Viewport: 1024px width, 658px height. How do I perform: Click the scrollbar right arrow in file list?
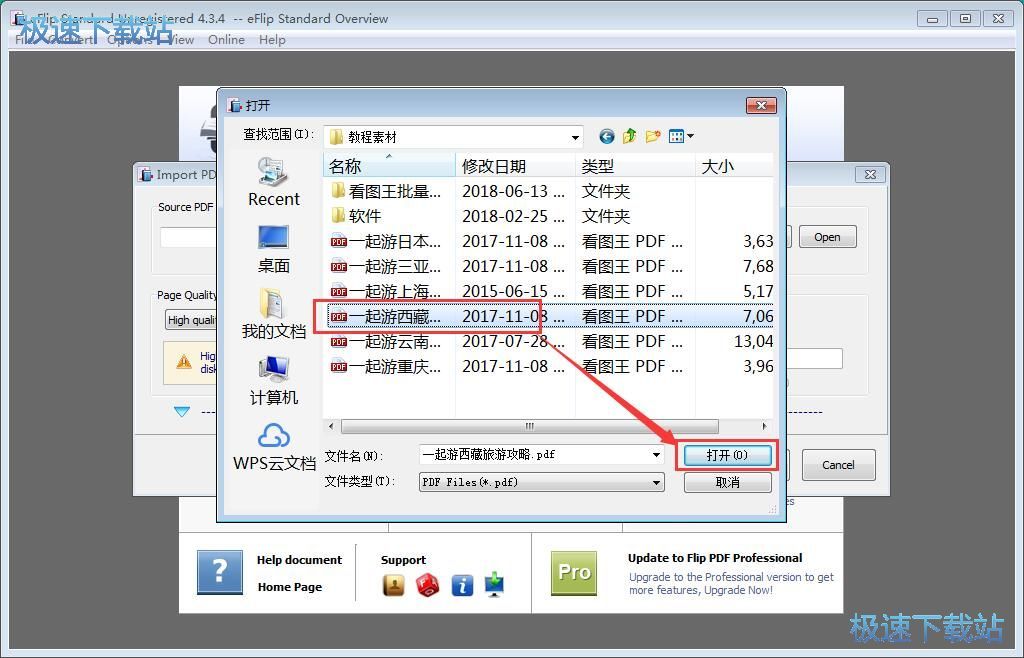(x=764, y=426)
